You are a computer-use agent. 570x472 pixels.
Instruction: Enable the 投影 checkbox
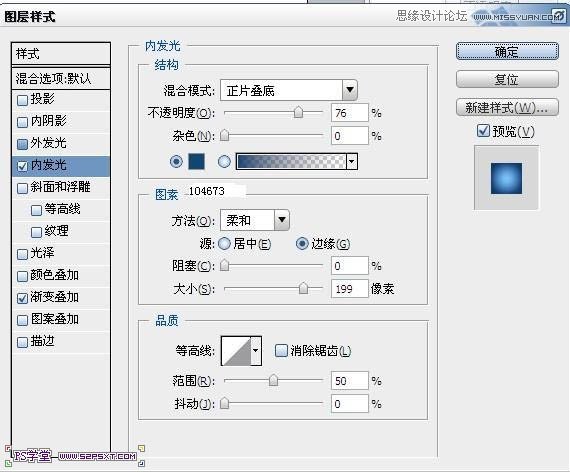click(x=23, y=100)
